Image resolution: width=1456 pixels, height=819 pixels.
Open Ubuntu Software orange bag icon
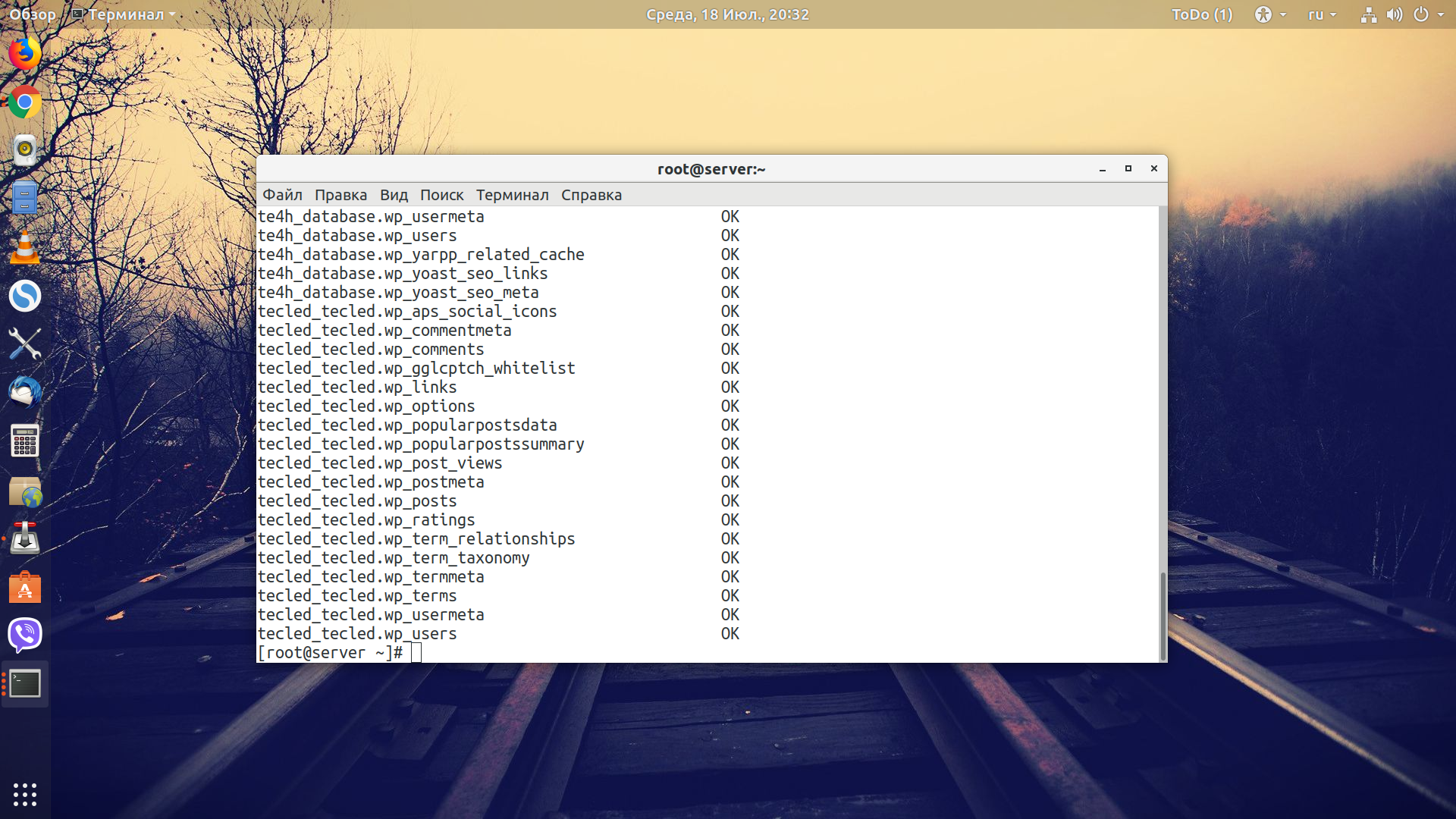click(25, 587)
